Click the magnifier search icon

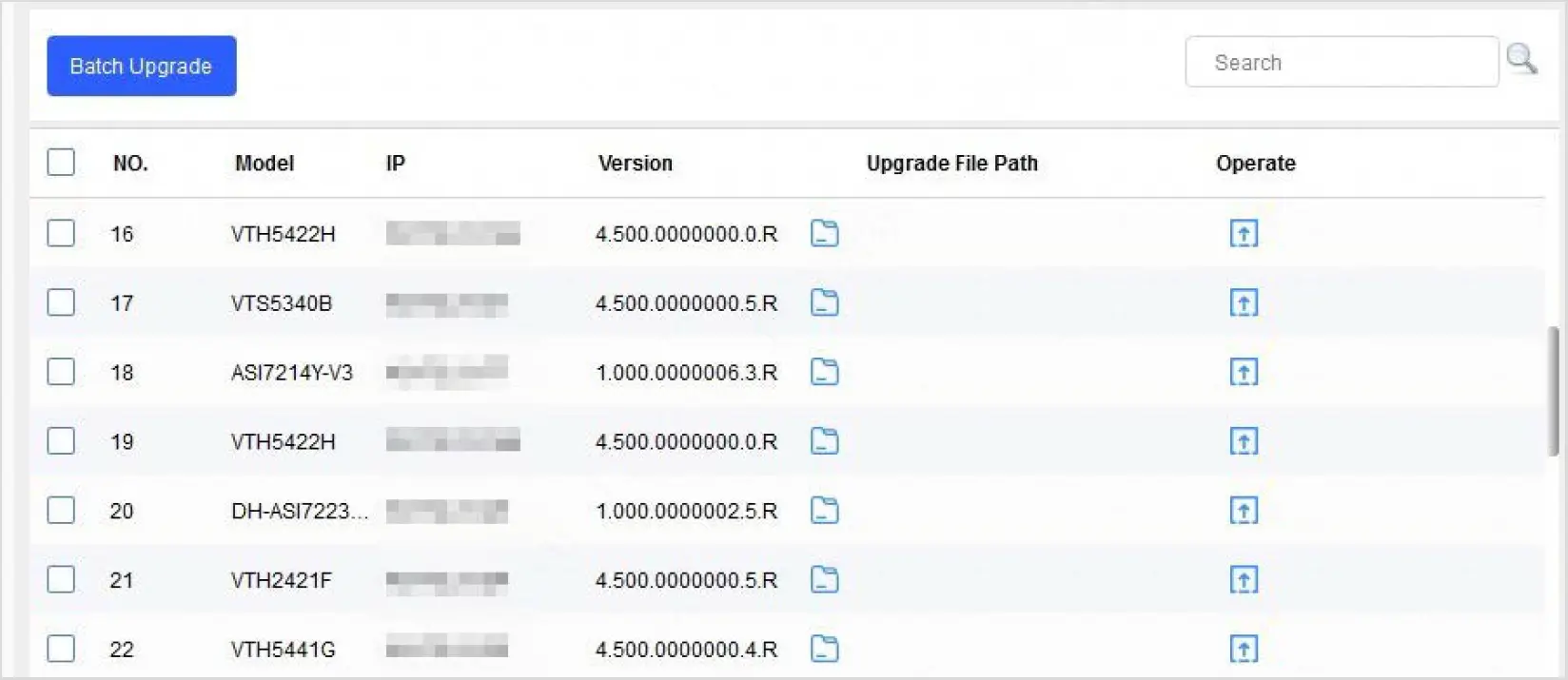coord(1521,60)
